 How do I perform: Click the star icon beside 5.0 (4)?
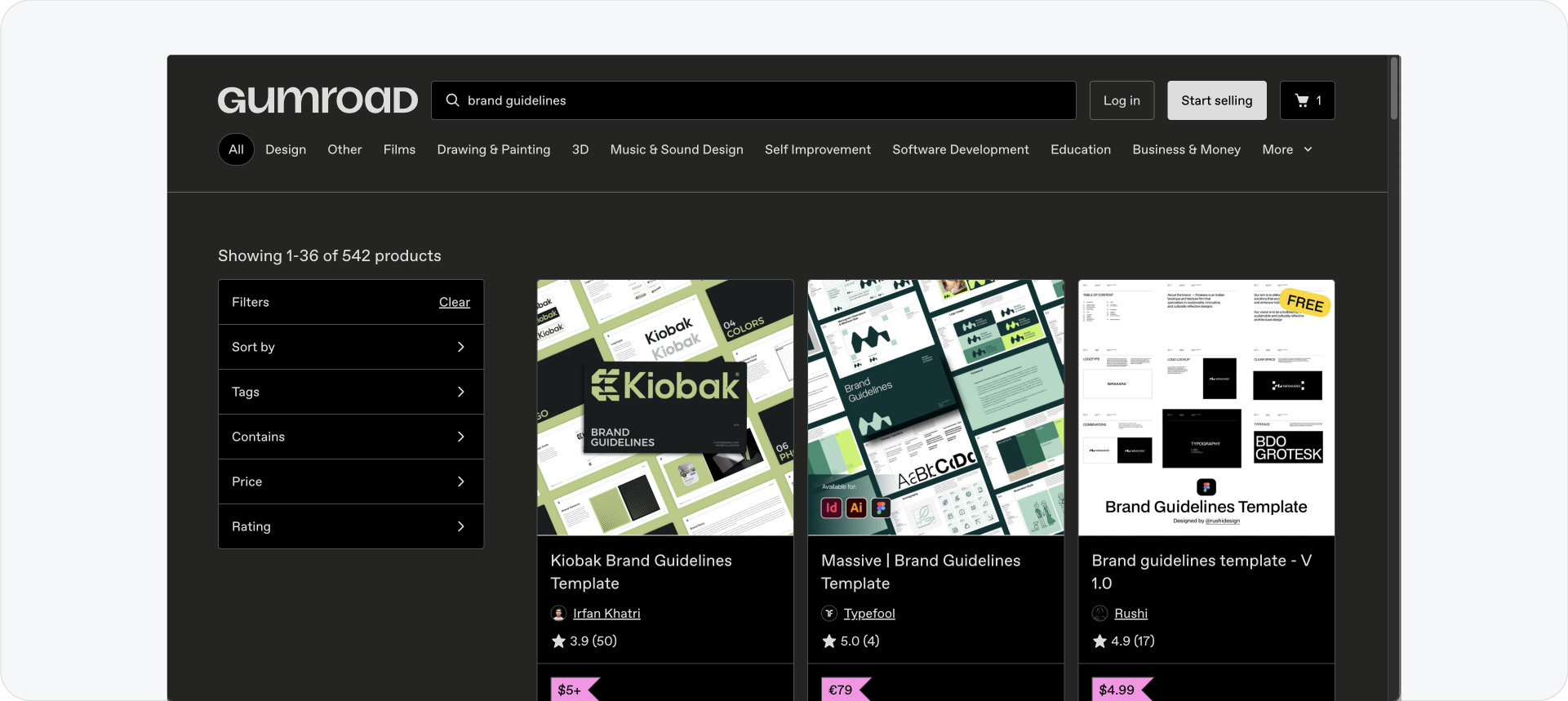point(829,641)
